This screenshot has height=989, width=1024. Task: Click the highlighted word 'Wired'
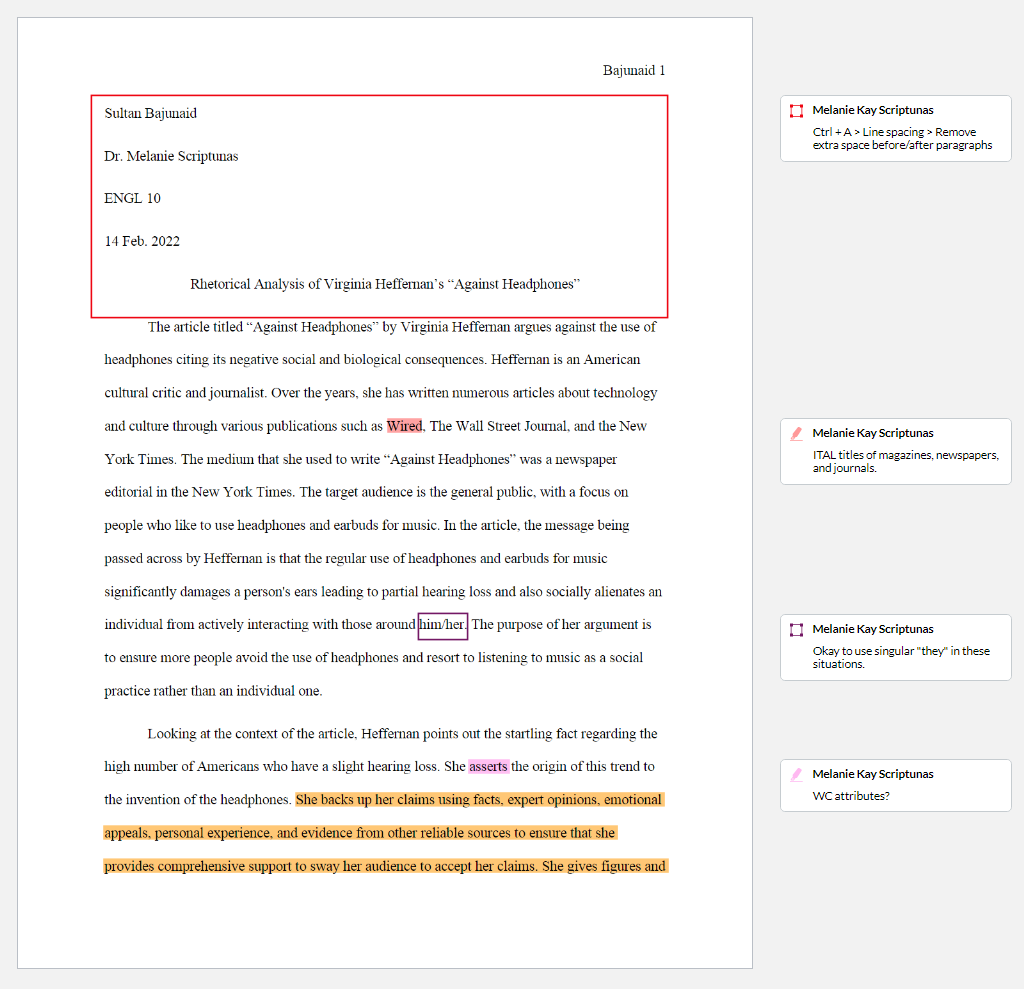pyautogui.click(x=404, y=426)
